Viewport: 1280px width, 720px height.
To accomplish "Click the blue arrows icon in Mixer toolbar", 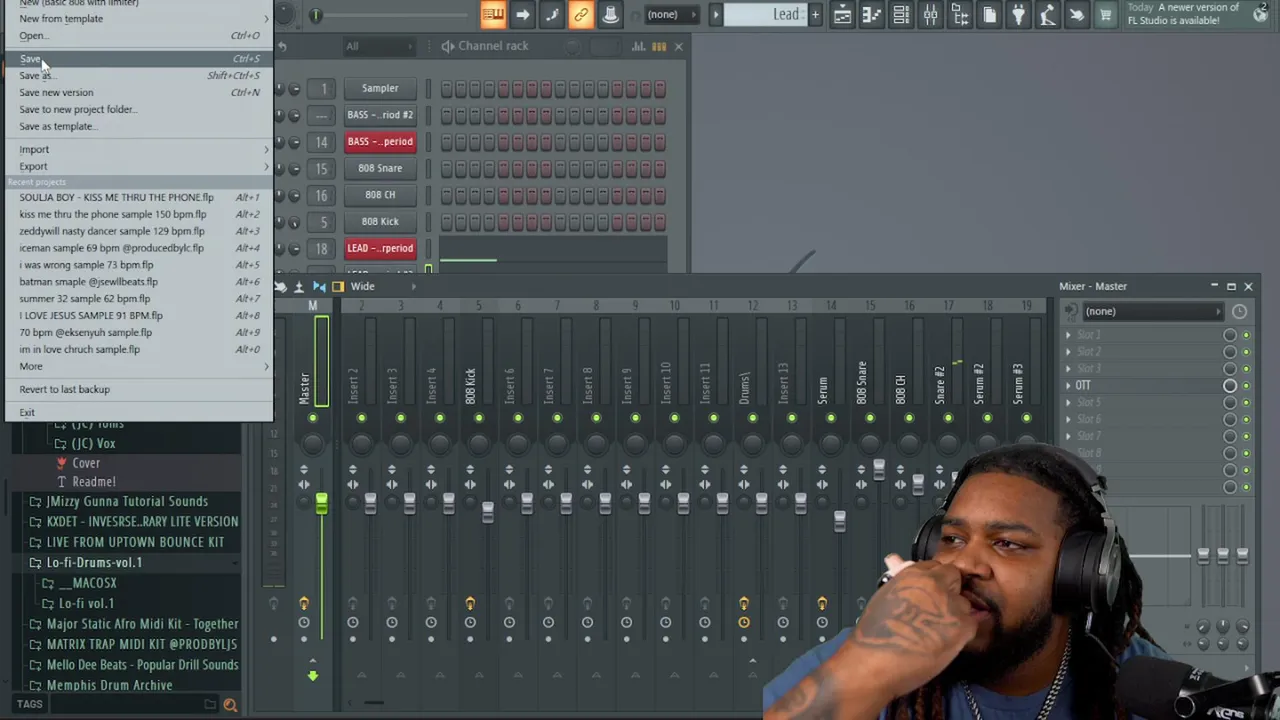I will (x=319, y=287).
